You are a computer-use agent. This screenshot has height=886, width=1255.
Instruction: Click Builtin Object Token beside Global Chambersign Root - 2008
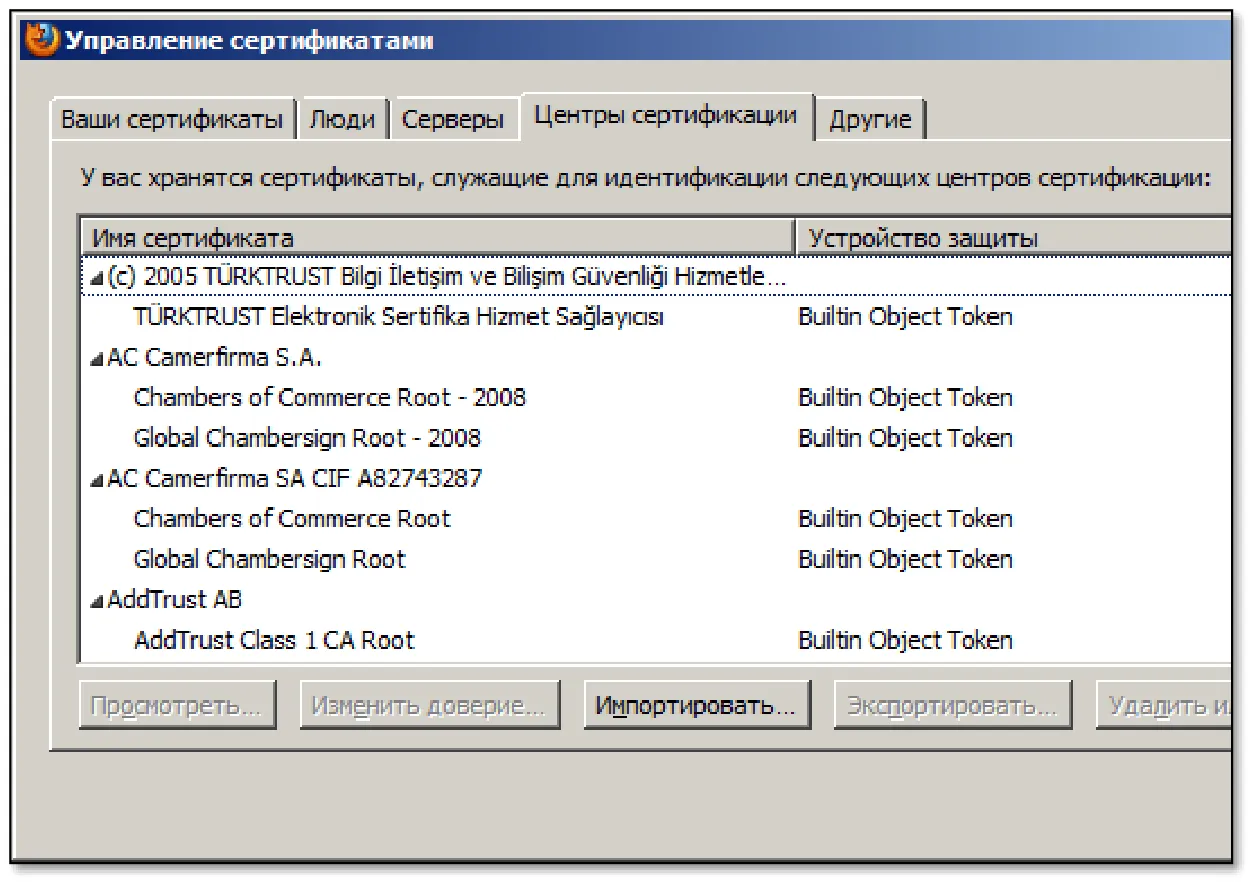coord(905,438)
